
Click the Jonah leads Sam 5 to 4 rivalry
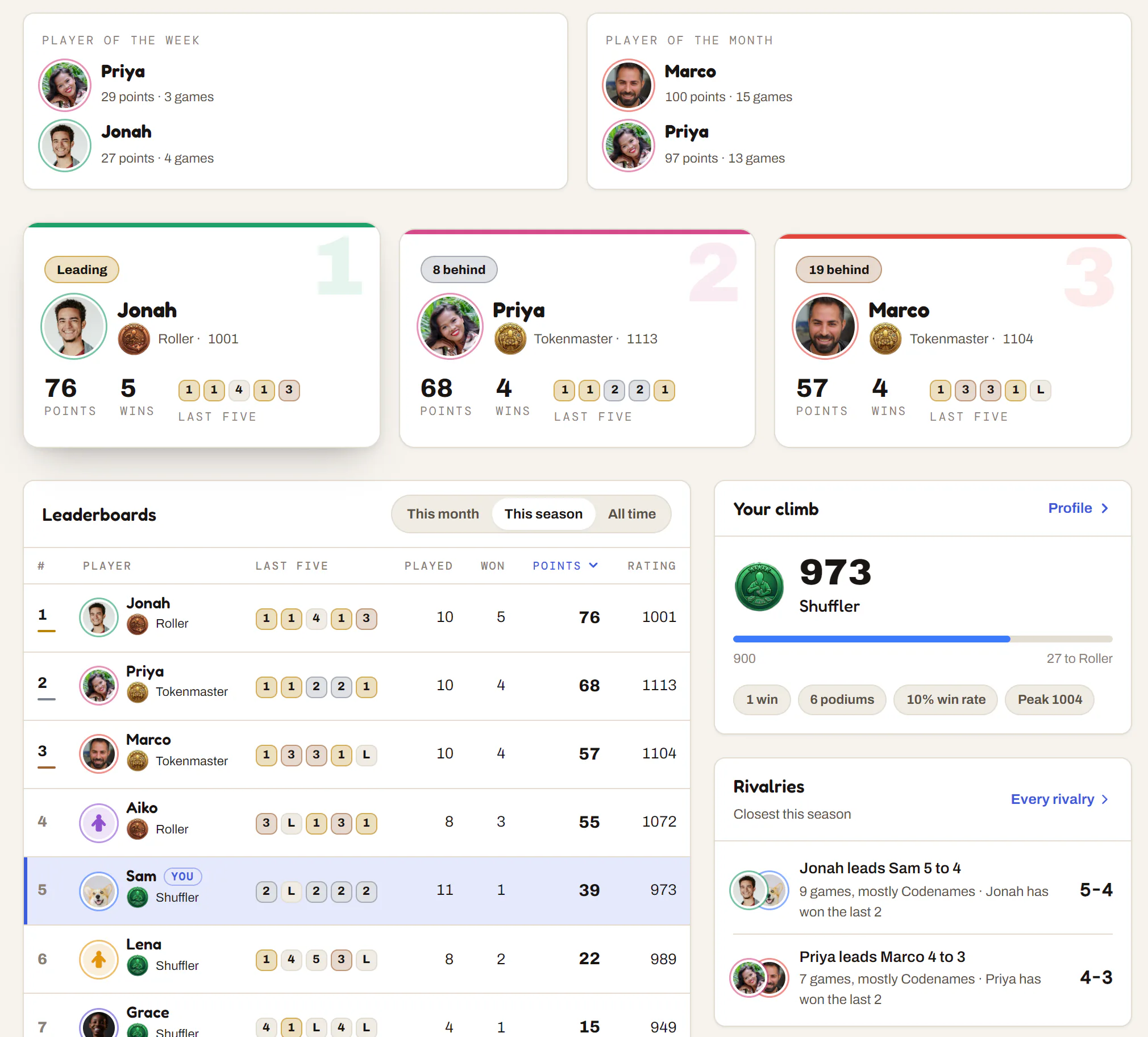pos(922,889)
